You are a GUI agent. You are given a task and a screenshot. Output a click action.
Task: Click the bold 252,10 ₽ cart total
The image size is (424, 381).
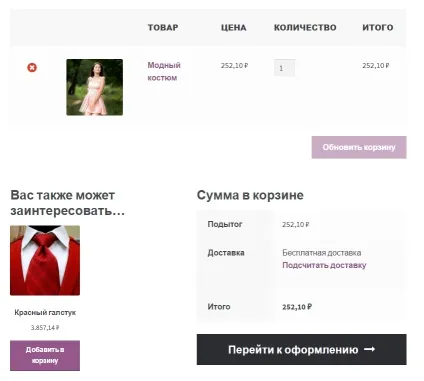[297, 307]
